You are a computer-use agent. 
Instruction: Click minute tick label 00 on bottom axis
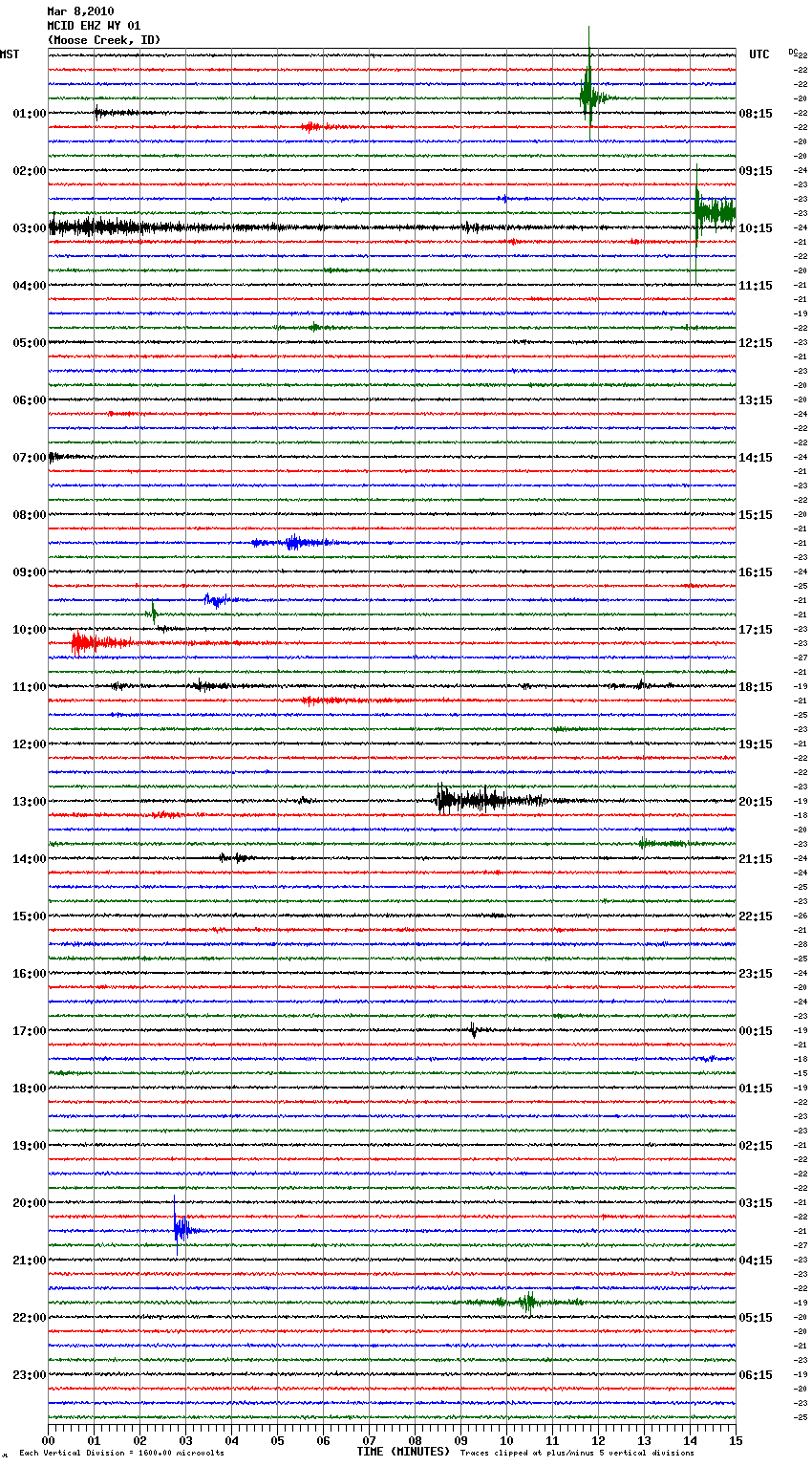tap(48, 1440)
